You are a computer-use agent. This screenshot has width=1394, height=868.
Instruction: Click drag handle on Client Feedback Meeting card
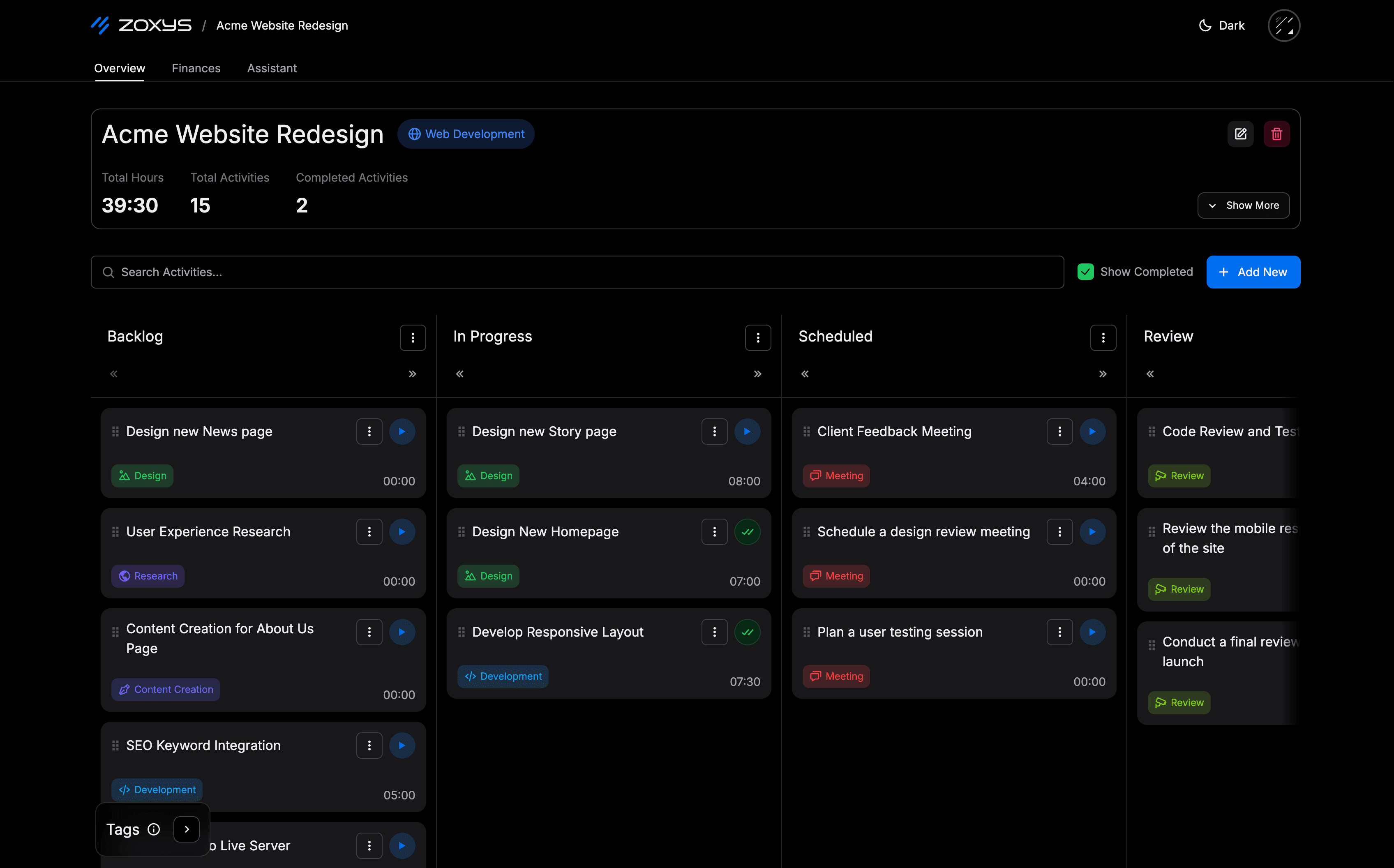806,431
